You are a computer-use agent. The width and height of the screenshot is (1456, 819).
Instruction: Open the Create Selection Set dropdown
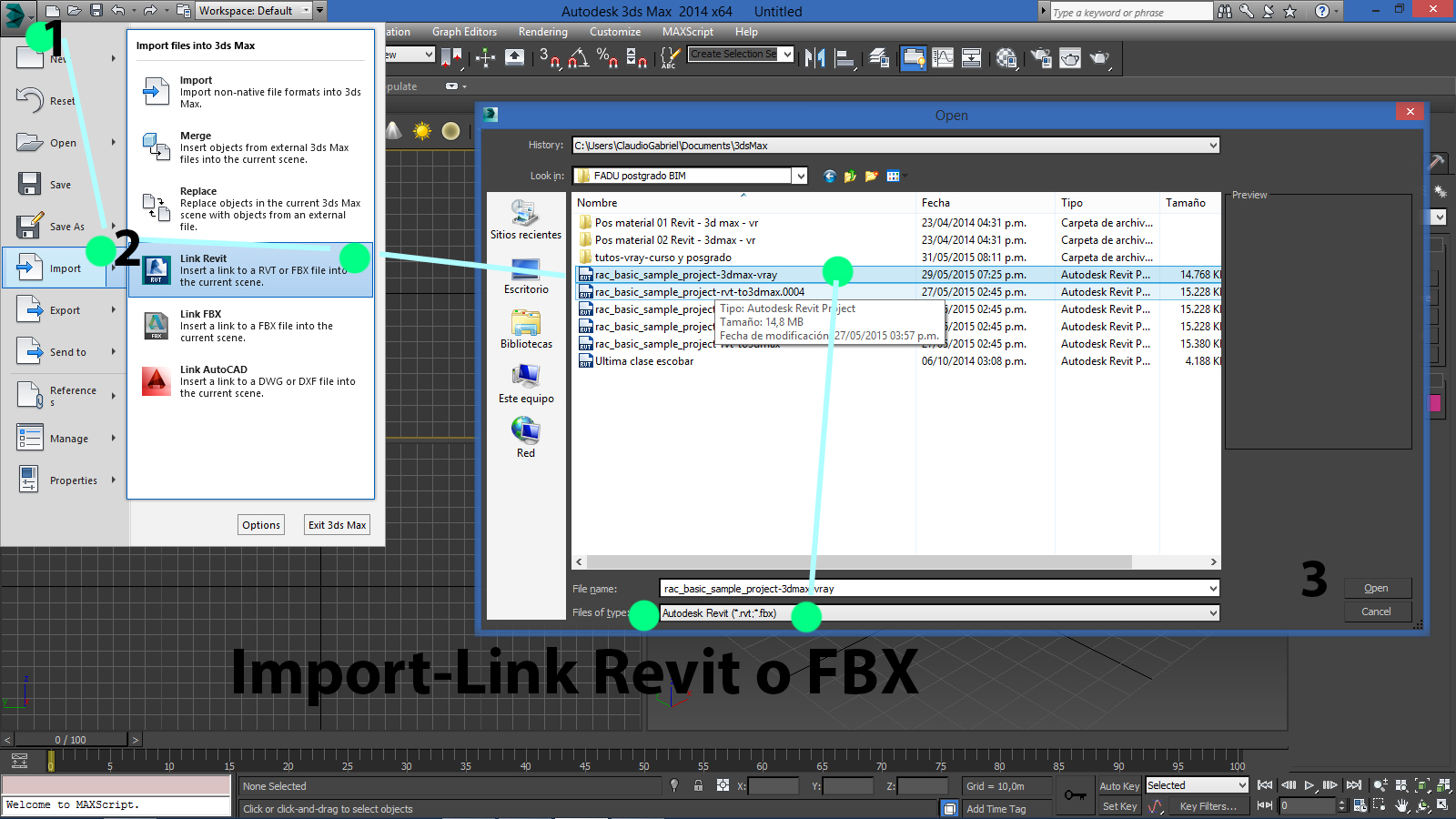787,55
